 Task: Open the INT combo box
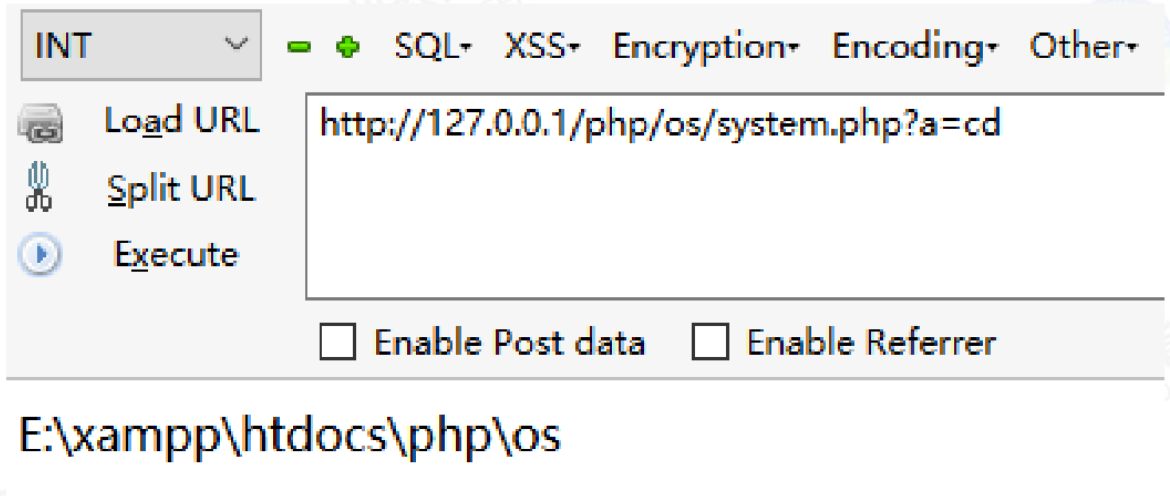141,46
